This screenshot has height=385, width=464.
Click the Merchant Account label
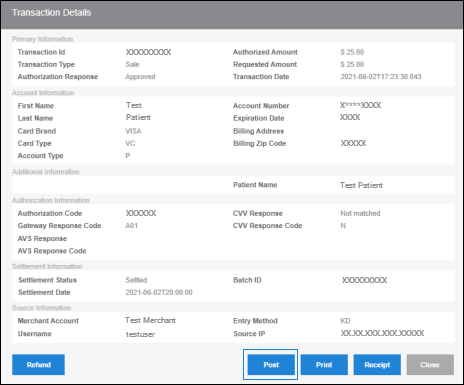(48, 321)
